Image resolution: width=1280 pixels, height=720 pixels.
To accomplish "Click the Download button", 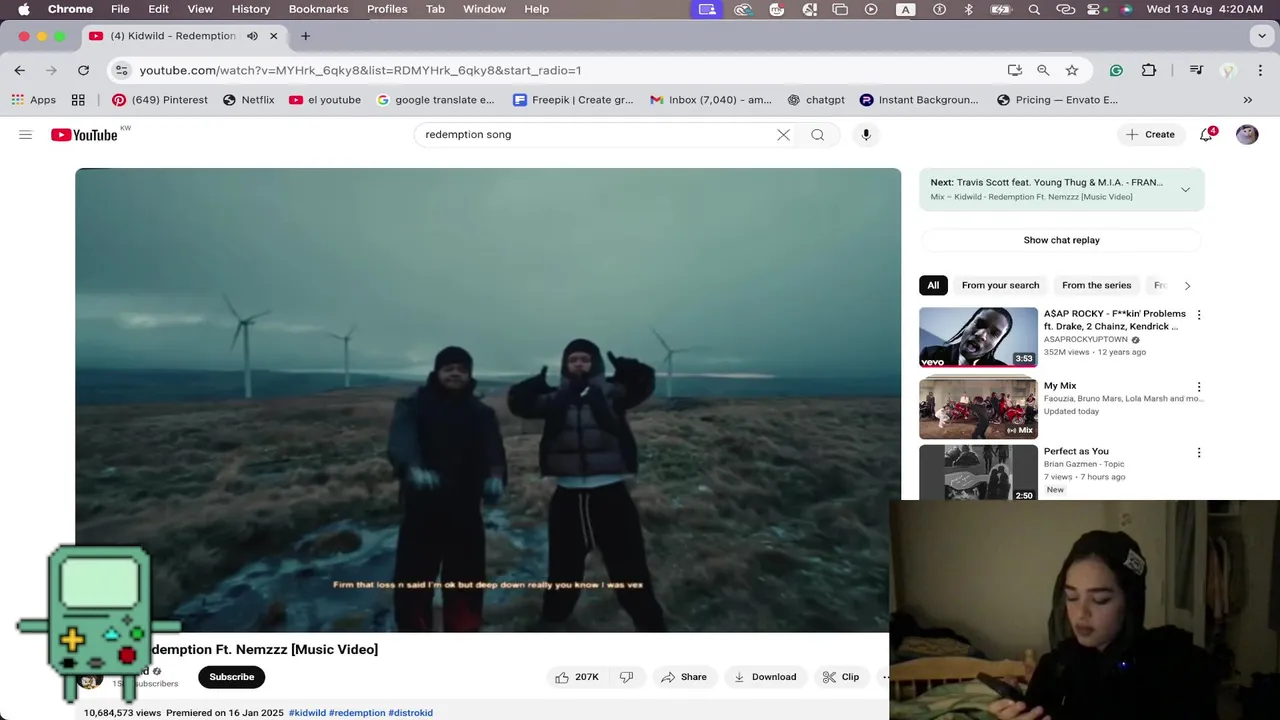I will click(765, 677).
